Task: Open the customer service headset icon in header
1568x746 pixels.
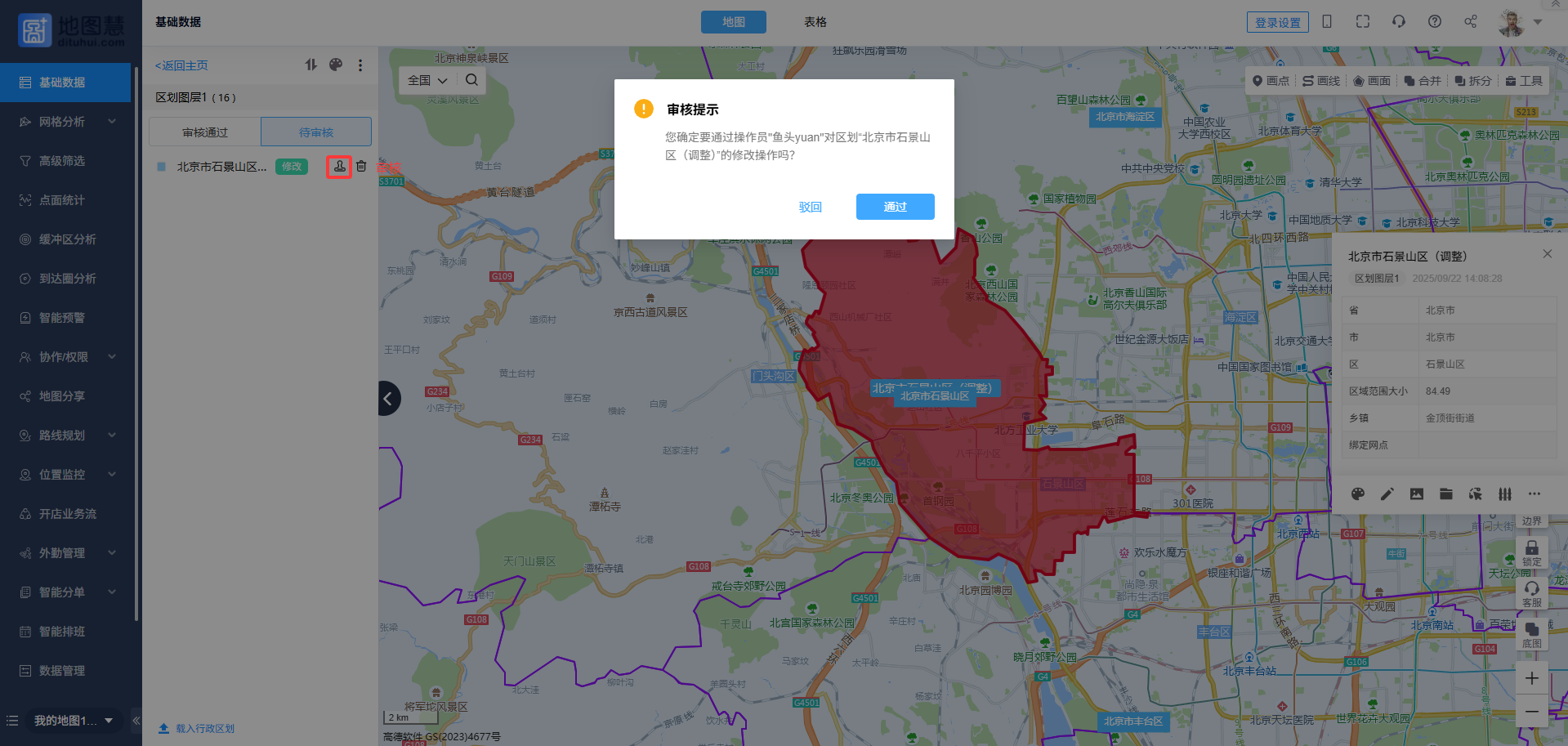Action: pos(1399,22)
